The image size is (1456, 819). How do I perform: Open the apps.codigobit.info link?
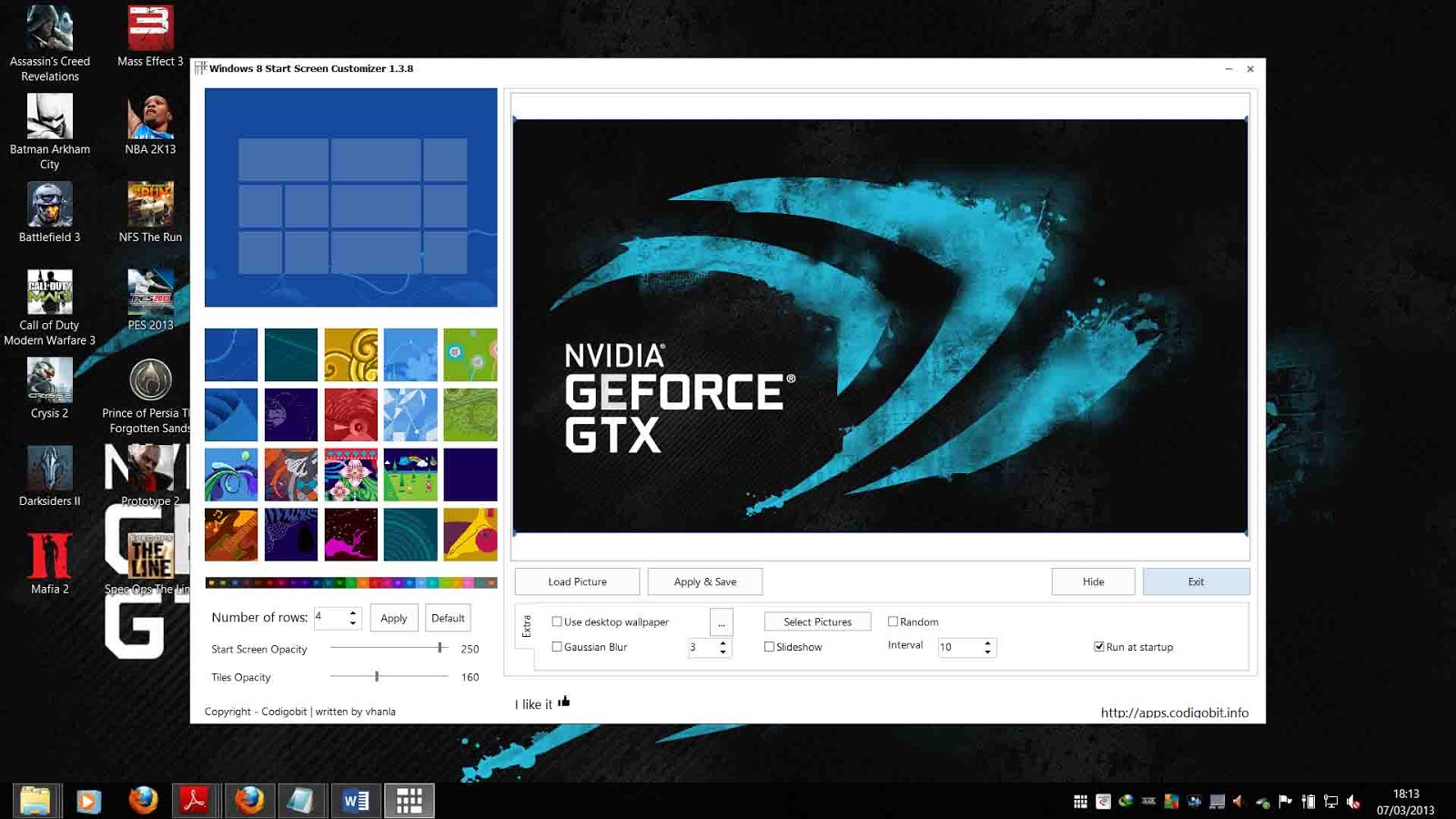pos(1175,713)
